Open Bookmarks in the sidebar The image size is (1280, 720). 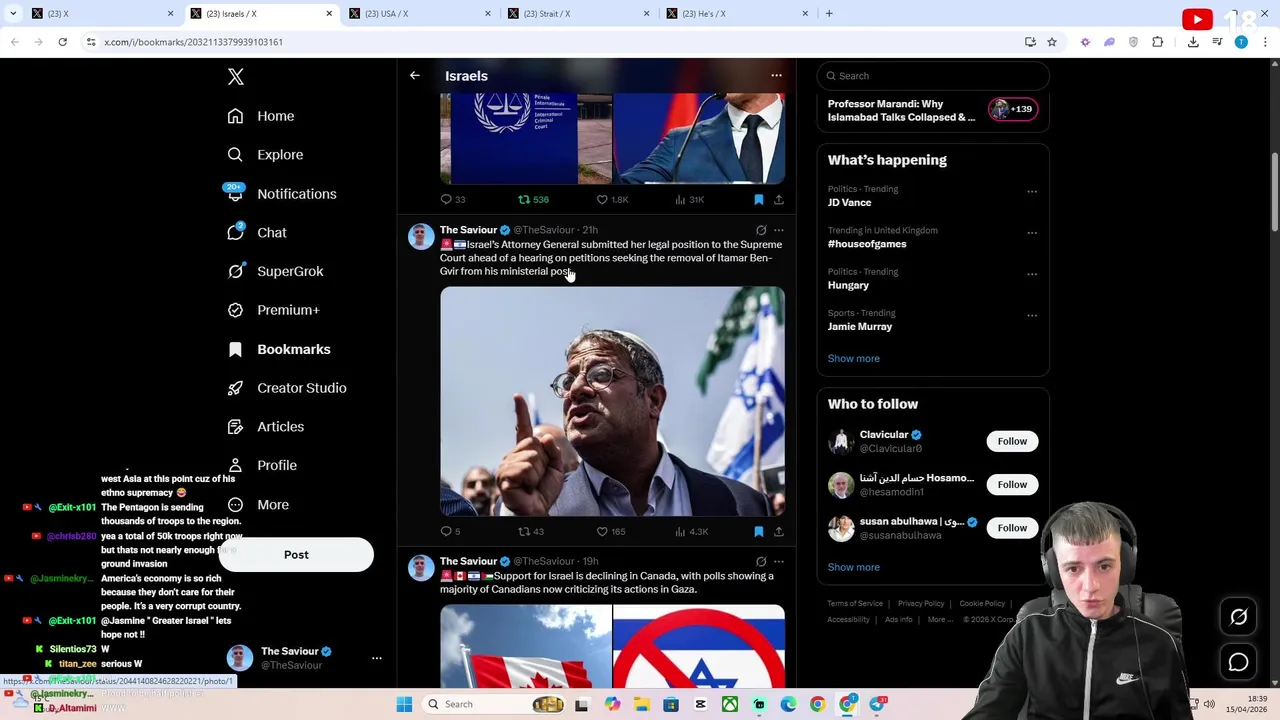279,349
